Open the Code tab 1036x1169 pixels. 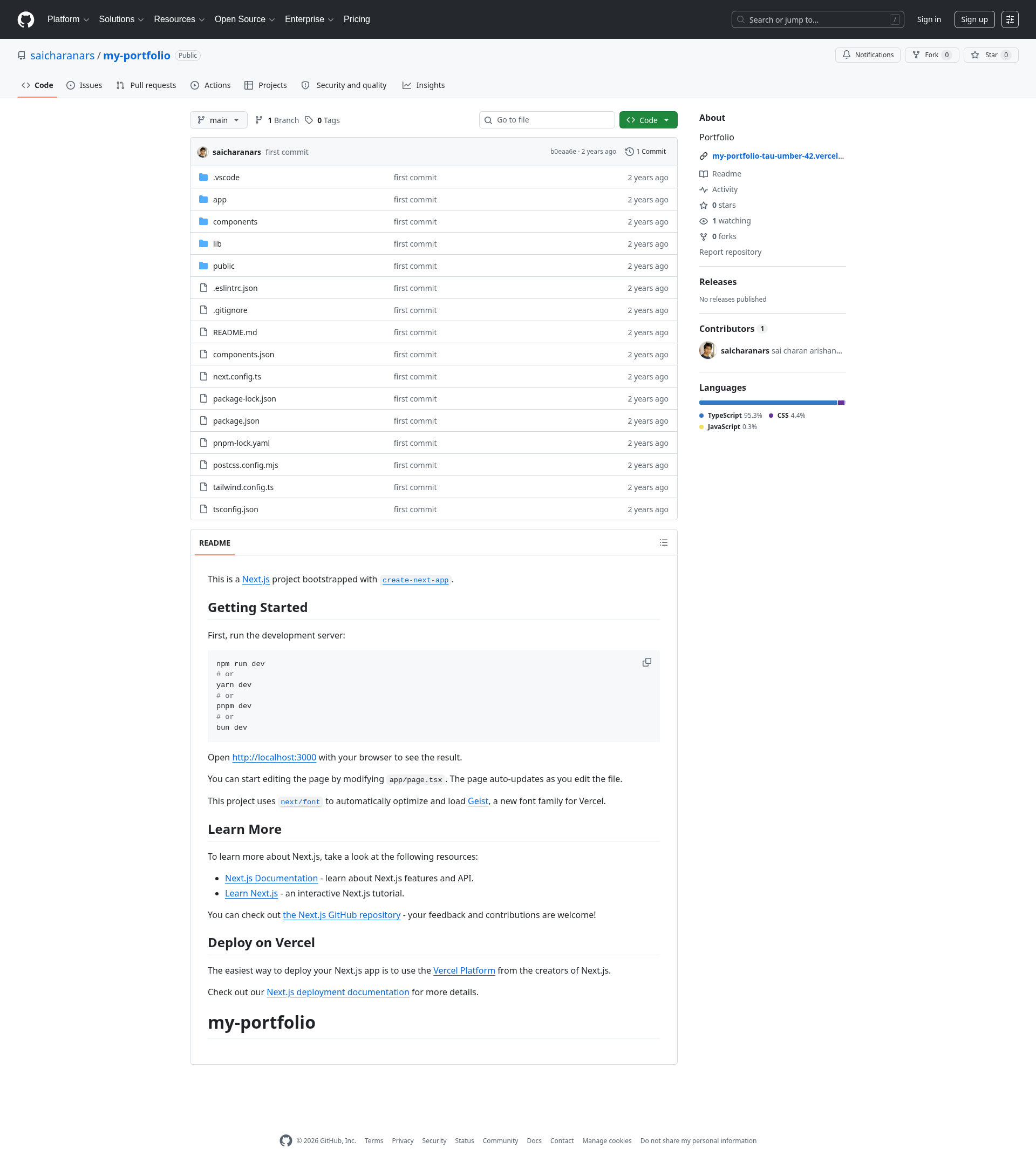[37, 85]
